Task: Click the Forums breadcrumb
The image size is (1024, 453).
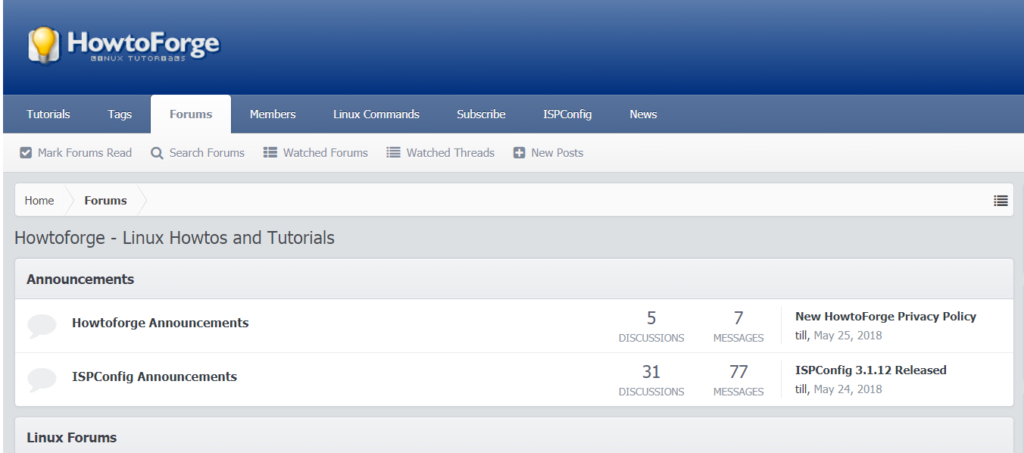Action: click(105, 200)
